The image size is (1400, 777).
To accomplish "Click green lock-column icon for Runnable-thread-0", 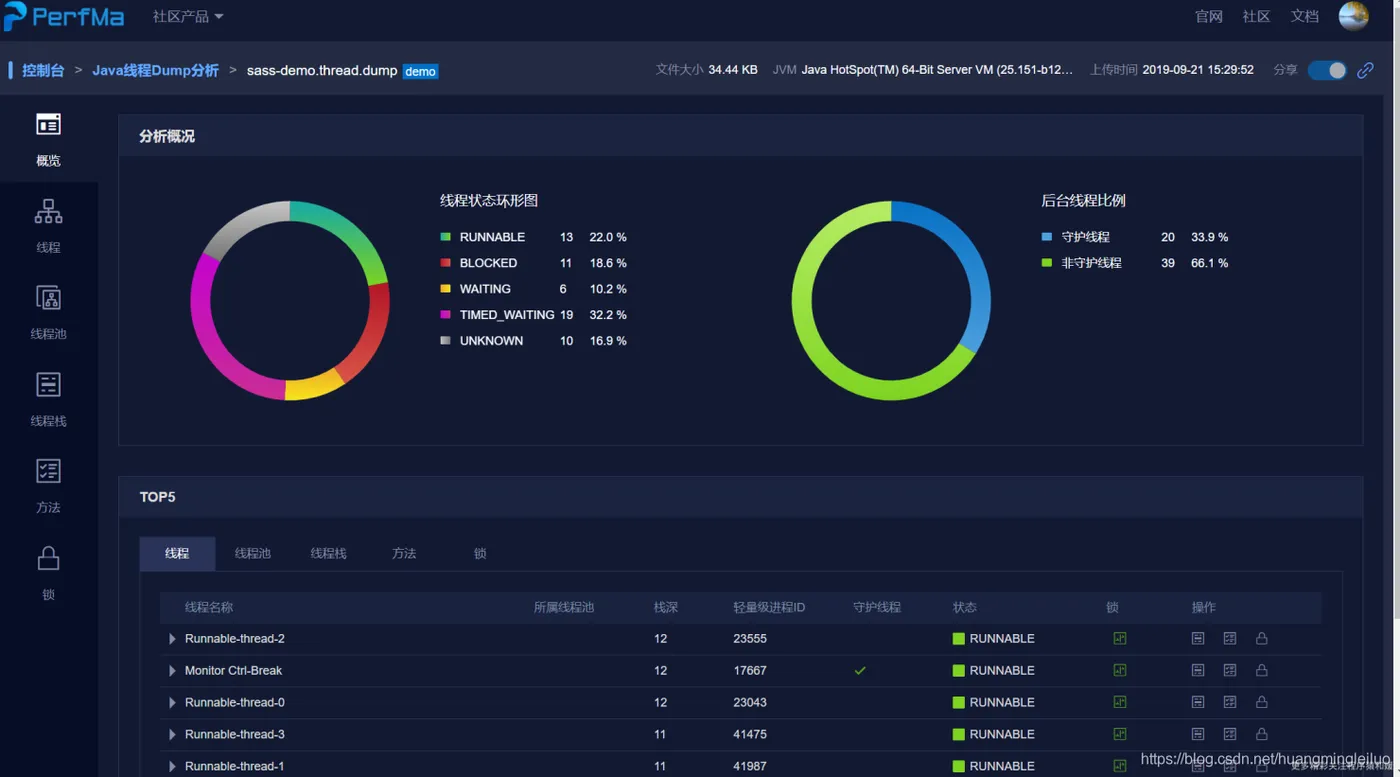I will pos(1120,702).
